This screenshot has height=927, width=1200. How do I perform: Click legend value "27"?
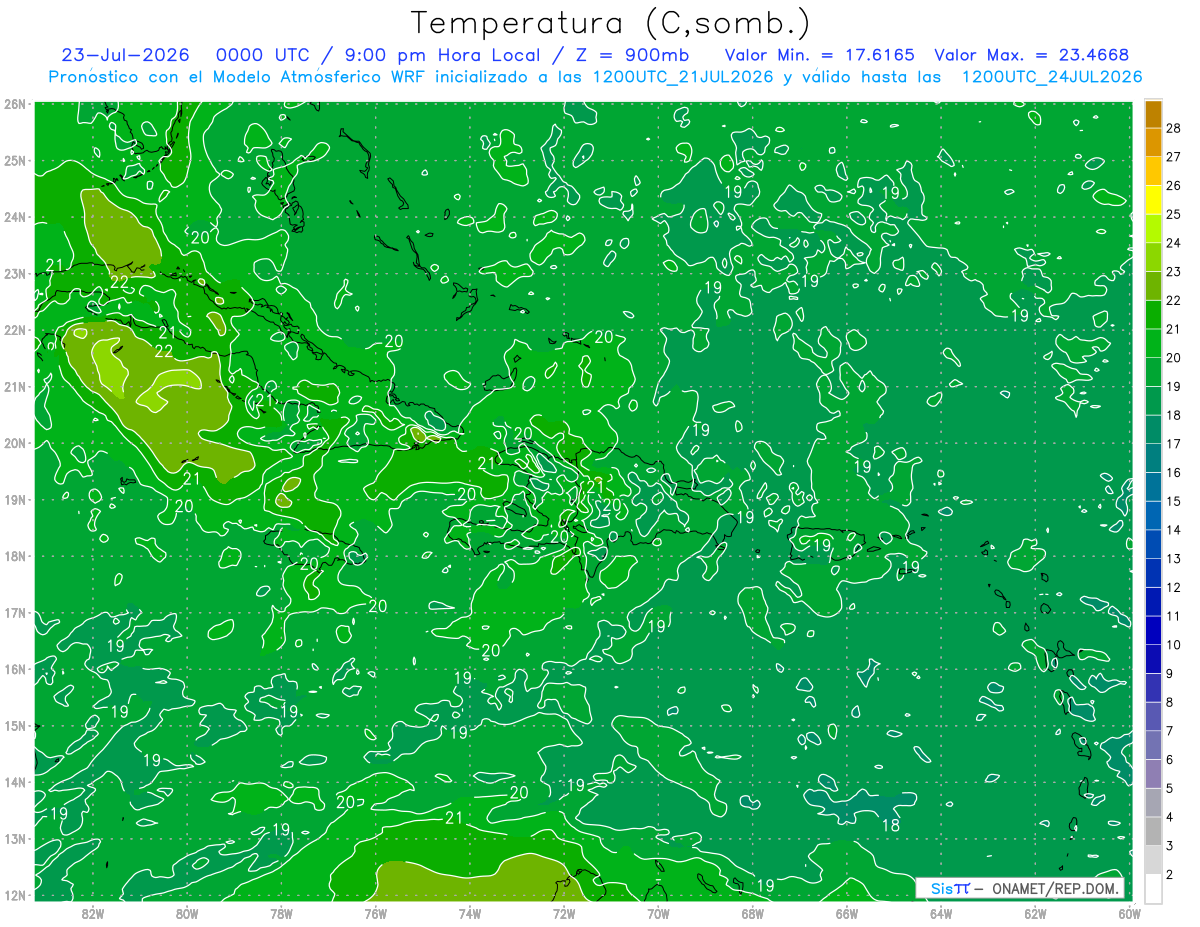pos(1173,157)
